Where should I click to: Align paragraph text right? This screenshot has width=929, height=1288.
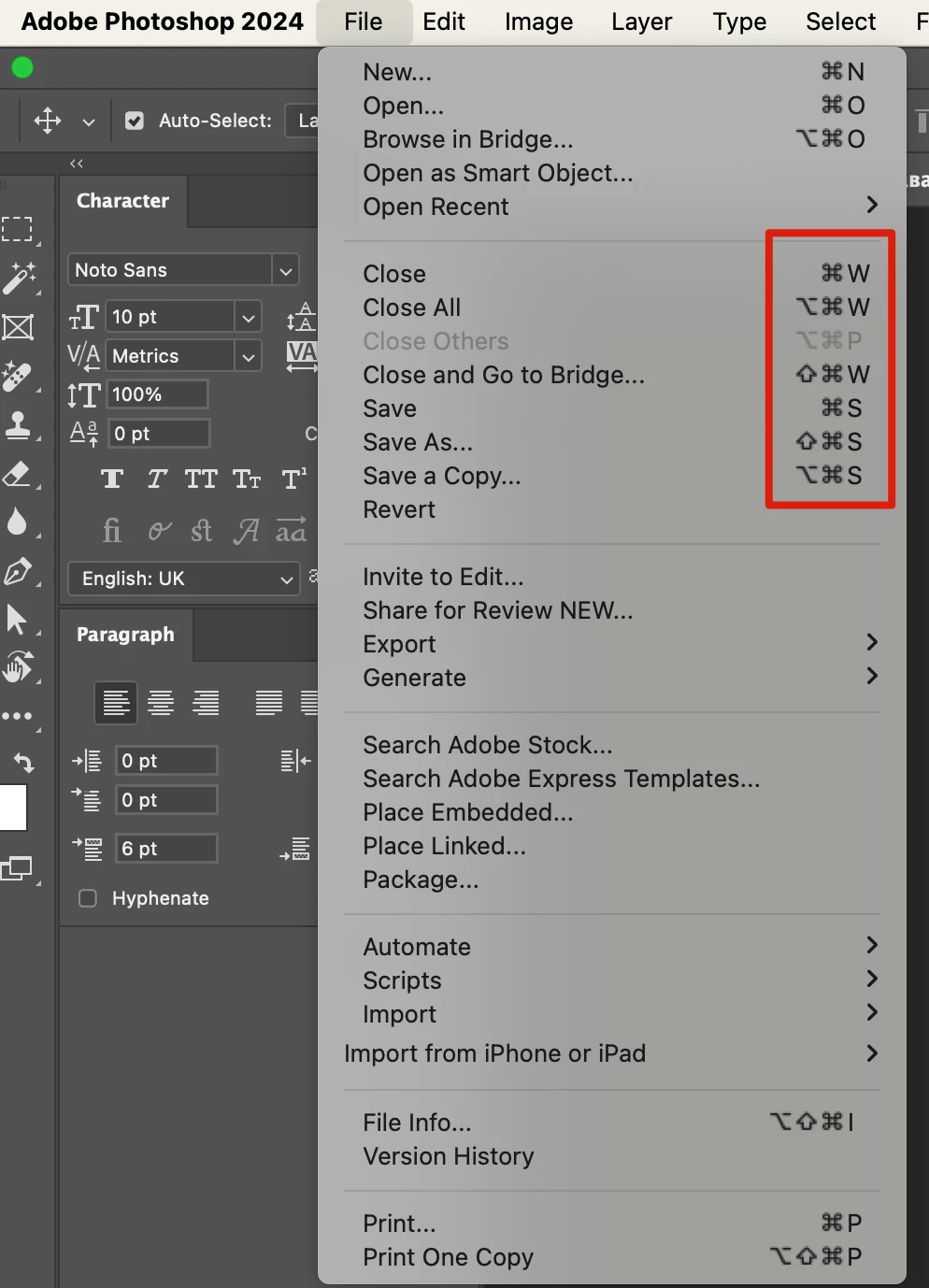click(x=206, y=702)
